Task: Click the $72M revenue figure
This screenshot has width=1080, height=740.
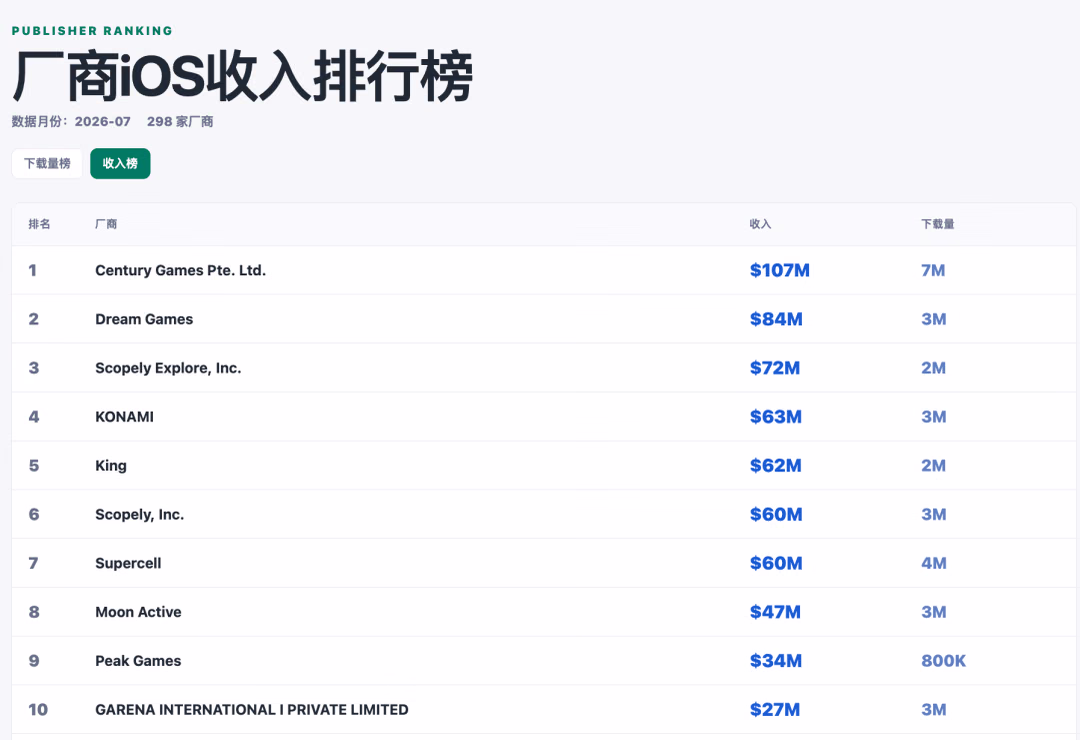Action: coord(775,368)
